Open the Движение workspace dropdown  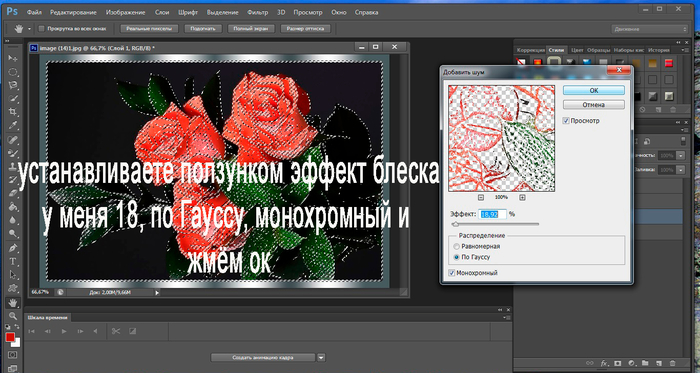(650, 29)
